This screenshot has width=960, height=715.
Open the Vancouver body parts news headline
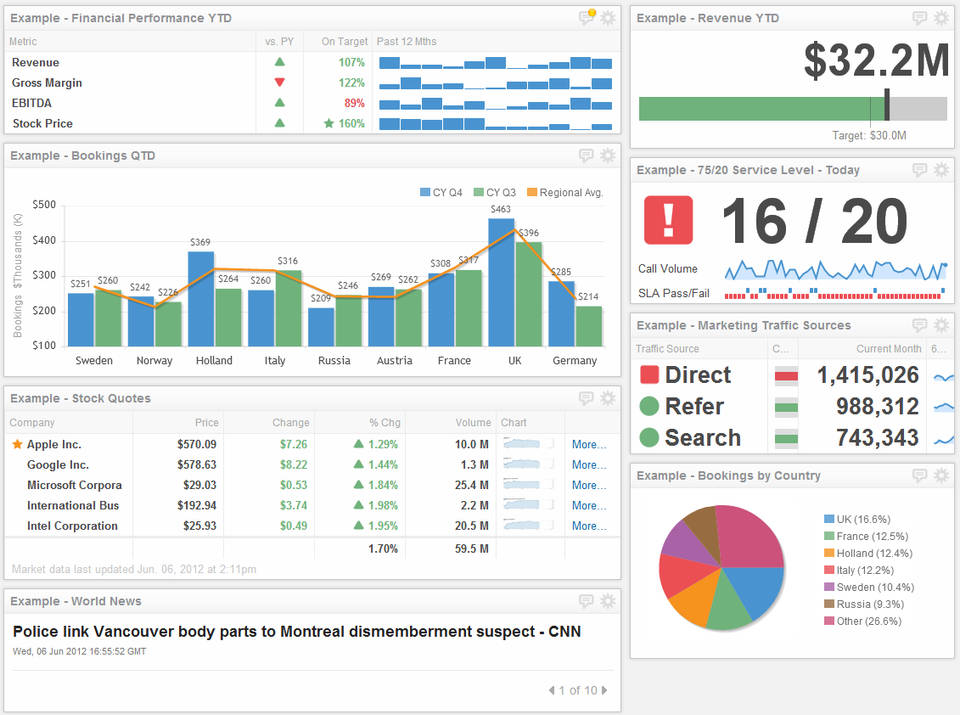coord(297,631)
